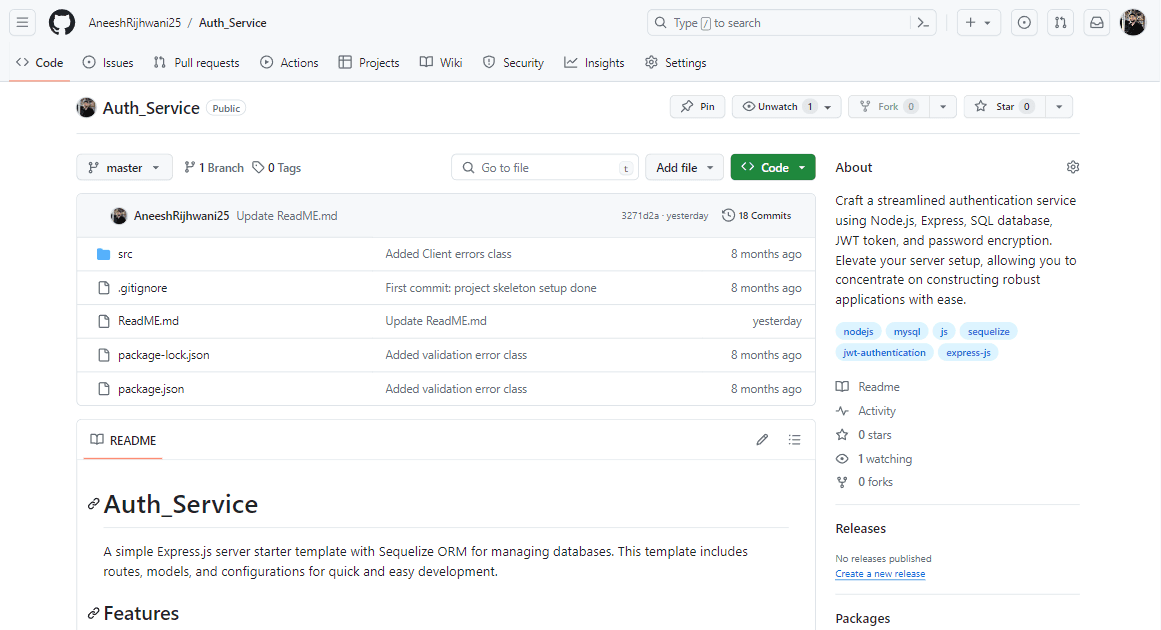Pin the repository with the Pin button
The width and height of the screenshot is (1161, 630).
(x=697, y=107)
